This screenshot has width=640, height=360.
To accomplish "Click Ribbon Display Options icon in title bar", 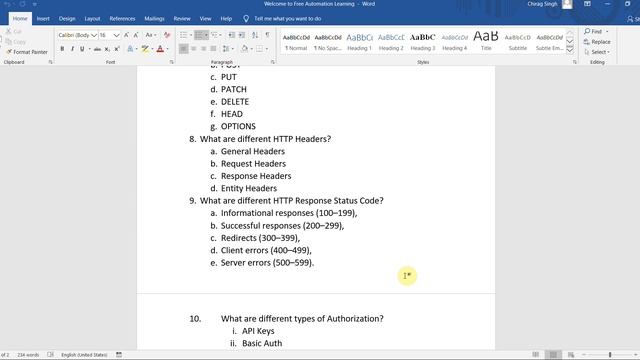I will (x=587, y=4).
